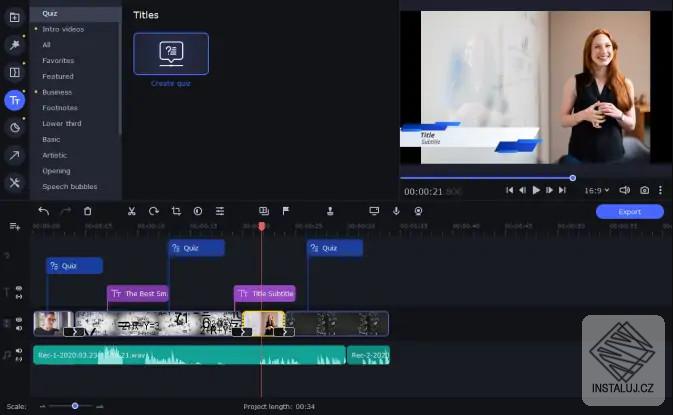Skip to the beginning of the project
The image size is (673, 415).
[509, 190]
